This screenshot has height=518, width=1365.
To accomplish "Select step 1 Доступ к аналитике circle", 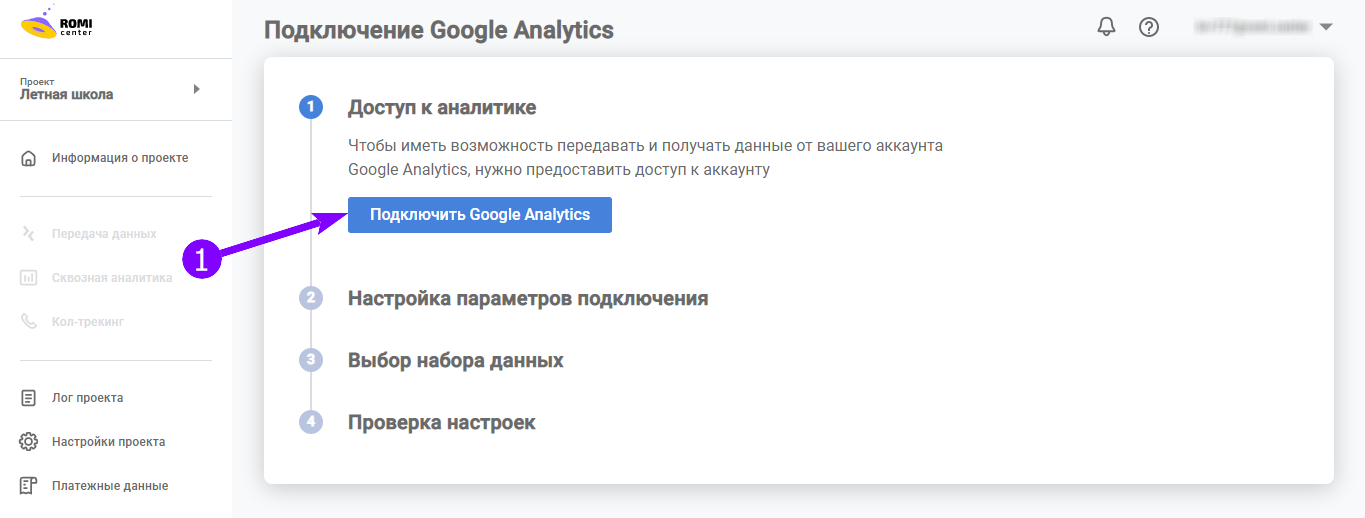I will 311,107.
